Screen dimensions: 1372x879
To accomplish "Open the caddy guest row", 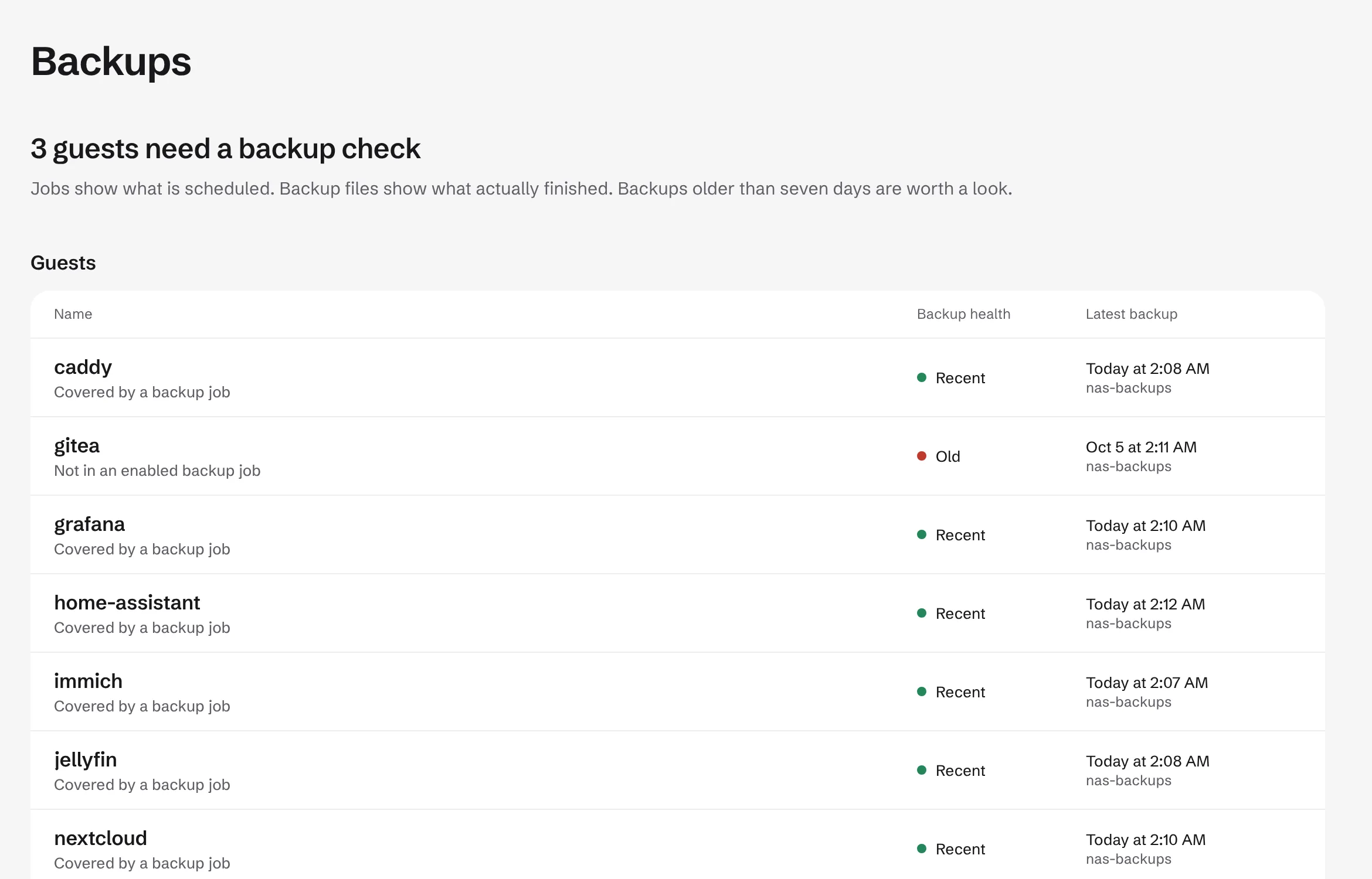I will click(678, 378).
